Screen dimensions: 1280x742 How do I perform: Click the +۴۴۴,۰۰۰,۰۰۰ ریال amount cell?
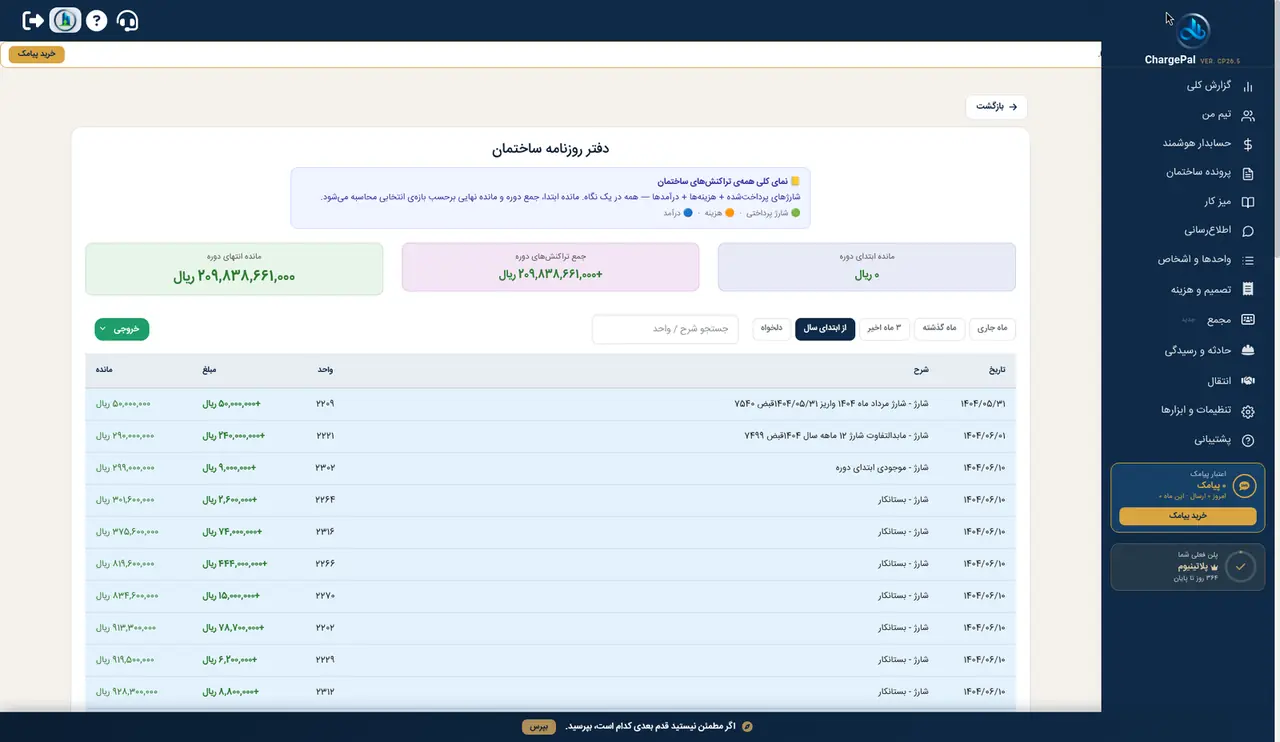click(234, 564)
